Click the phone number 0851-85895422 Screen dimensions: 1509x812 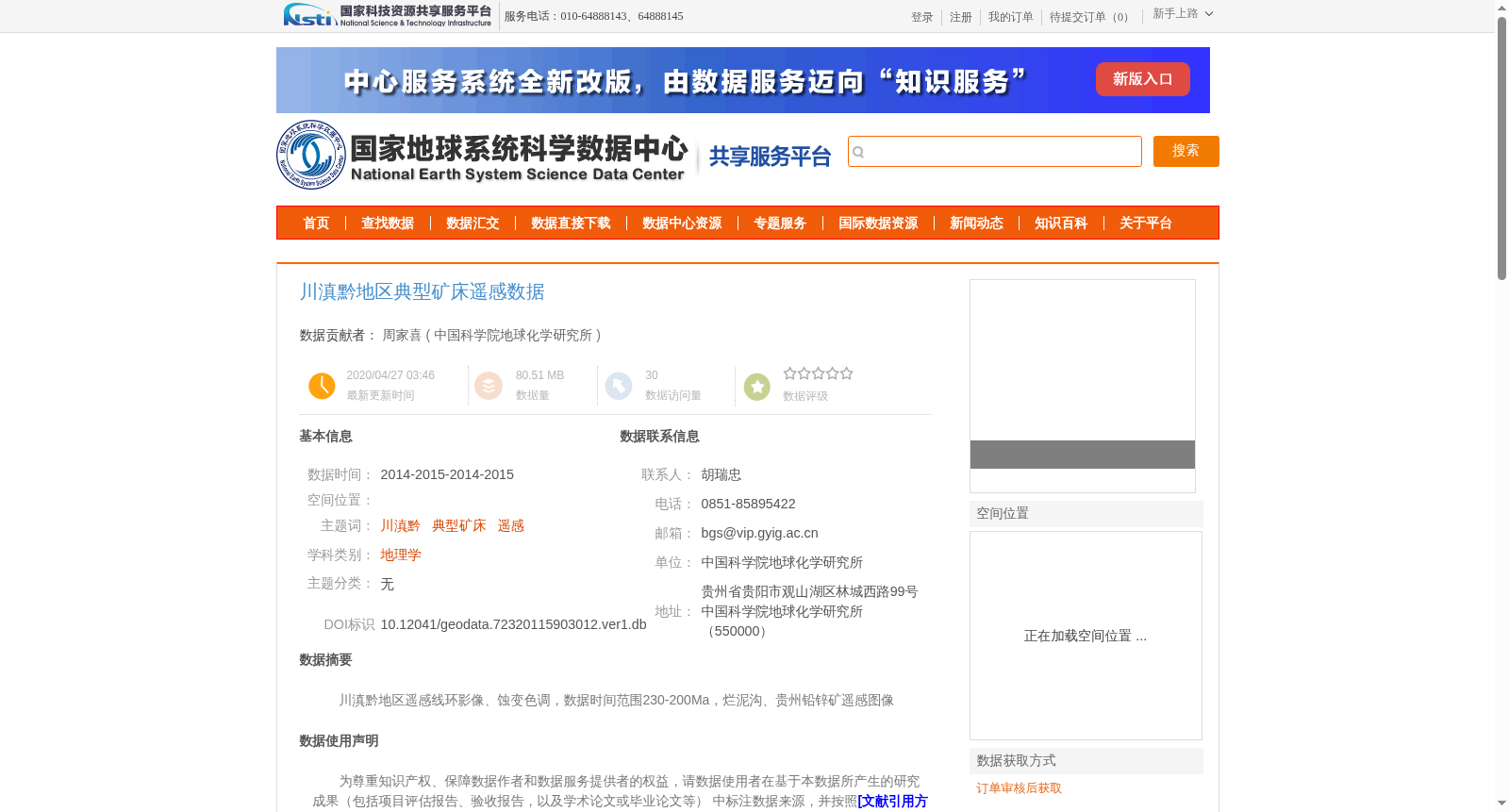748,504
